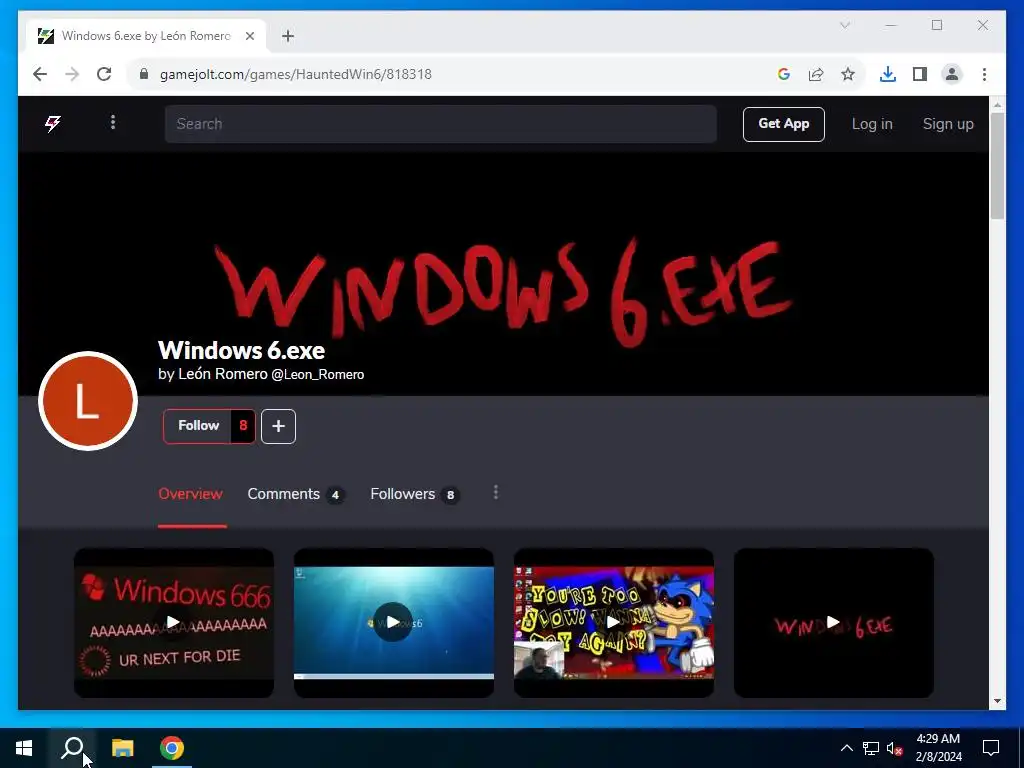Click the scrollbar up arrow
Viewport: 1024px width, 768px height.
[997, 104]
